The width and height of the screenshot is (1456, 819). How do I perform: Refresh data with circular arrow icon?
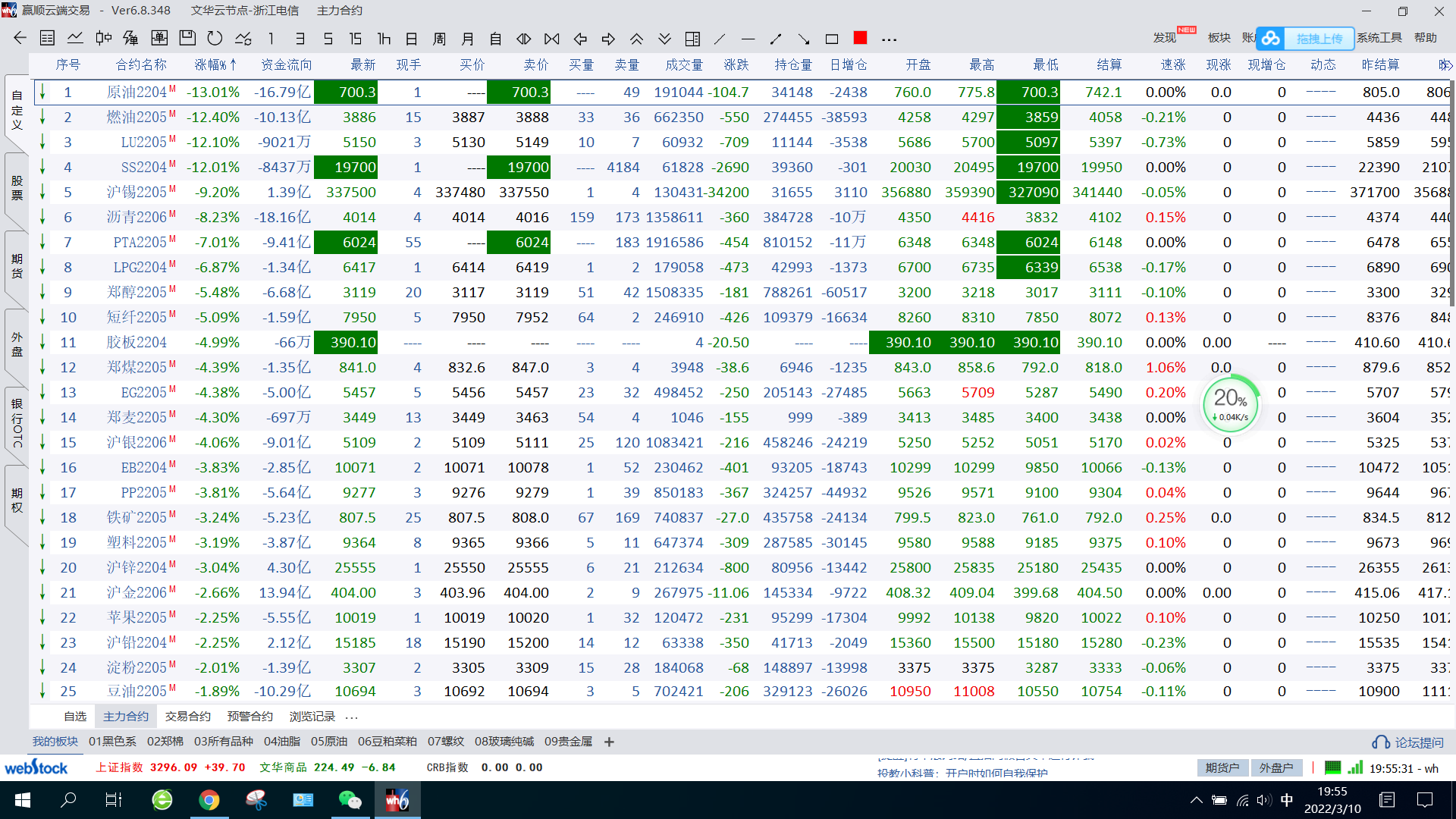pyautogui.click(x=215, y=38)
